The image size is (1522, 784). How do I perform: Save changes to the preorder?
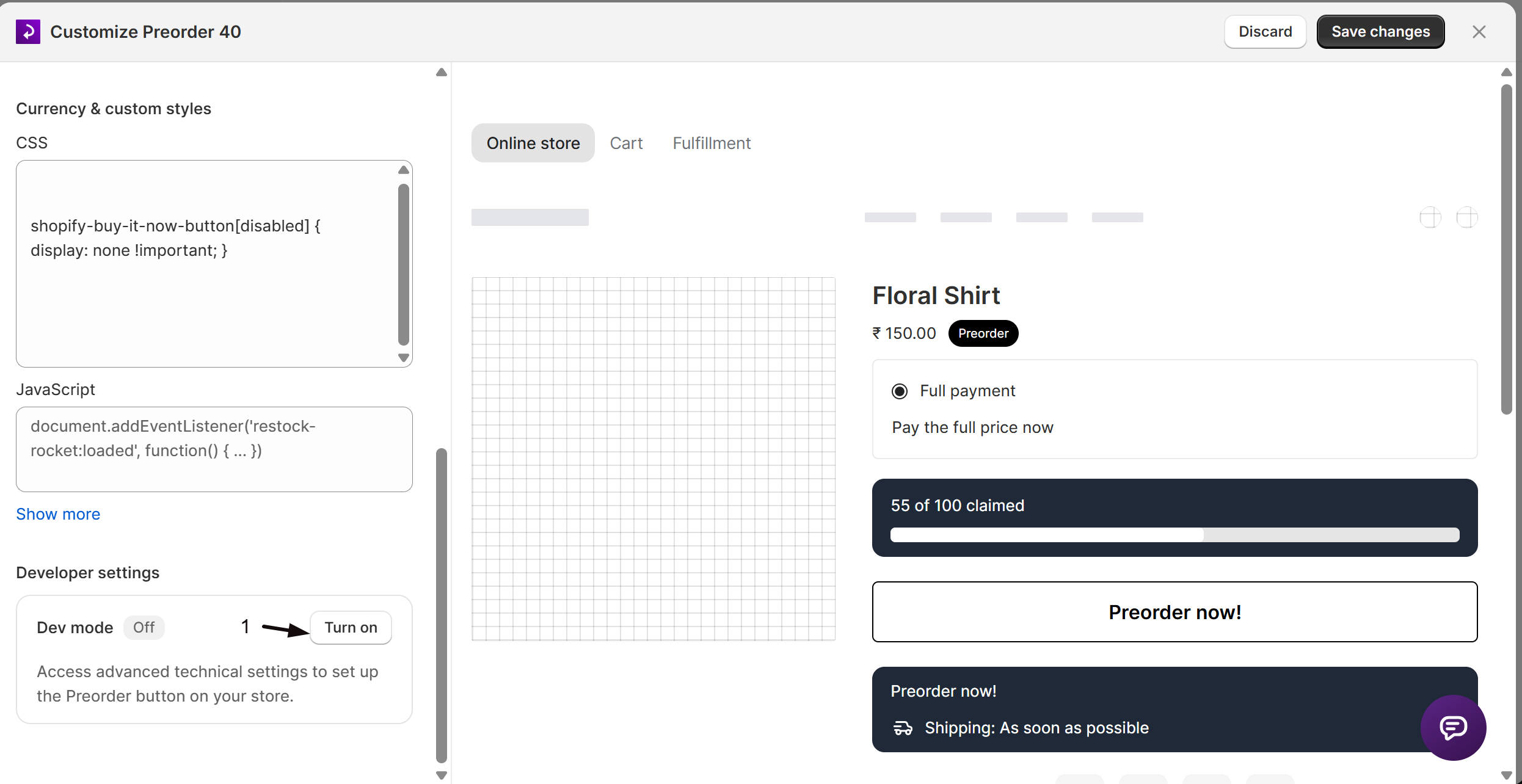coord(1380,32)
